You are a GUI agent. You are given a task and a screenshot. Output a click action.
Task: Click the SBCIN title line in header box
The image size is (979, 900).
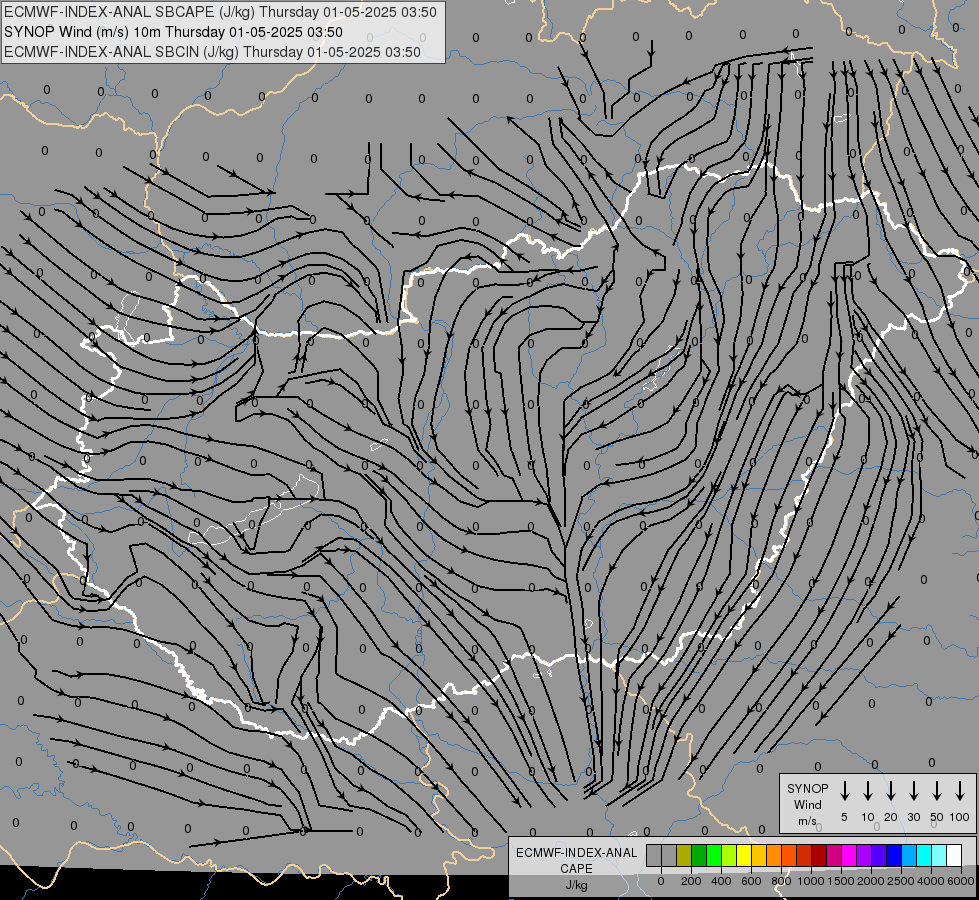coord(212,52)
